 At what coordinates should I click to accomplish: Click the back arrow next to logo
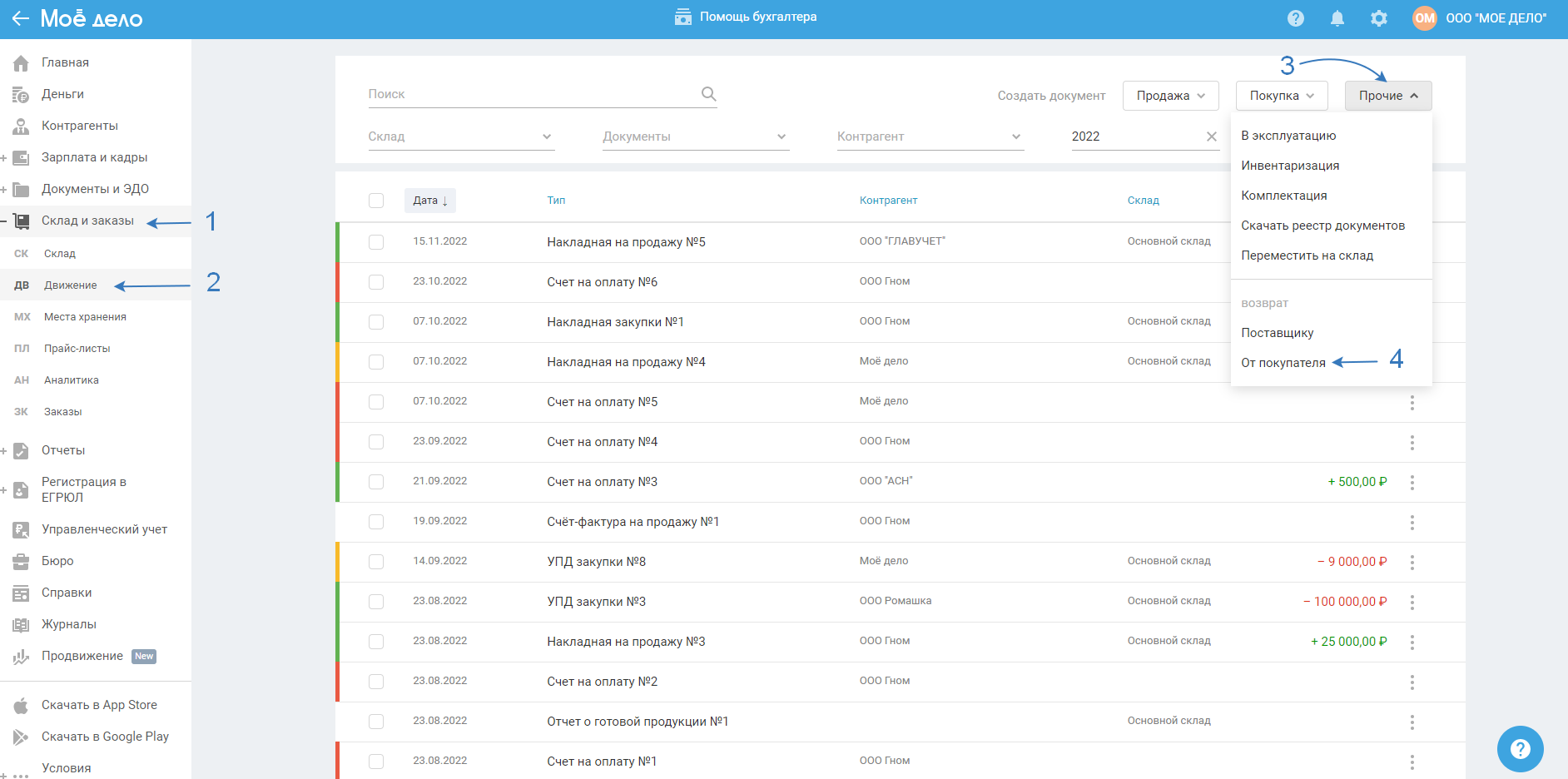[x=21, y=18]
